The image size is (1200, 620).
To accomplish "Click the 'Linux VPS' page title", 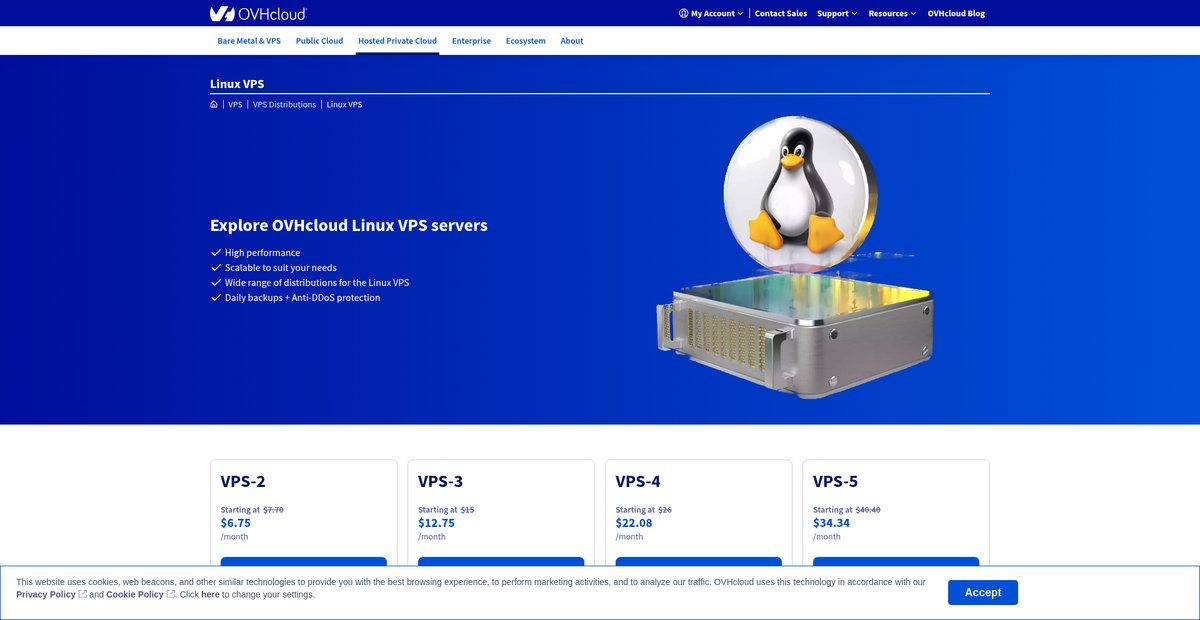I will 237,84.
